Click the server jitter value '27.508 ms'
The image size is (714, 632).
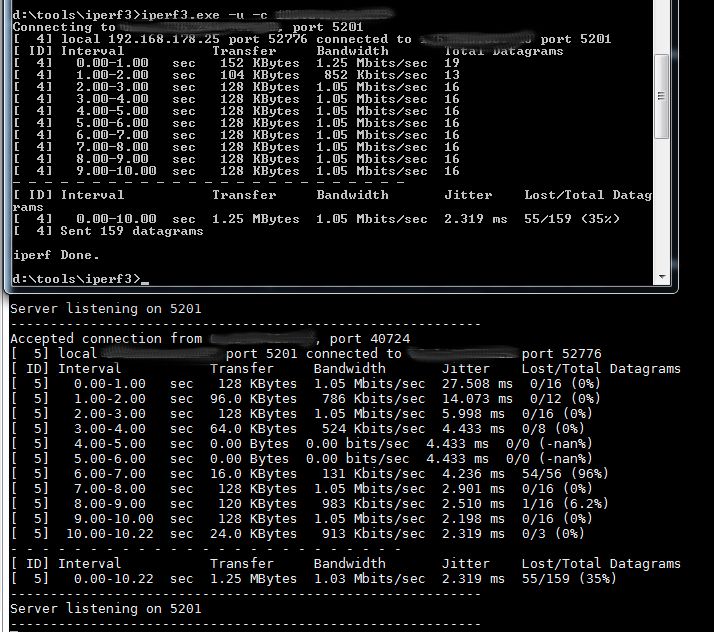coord(477,384)
